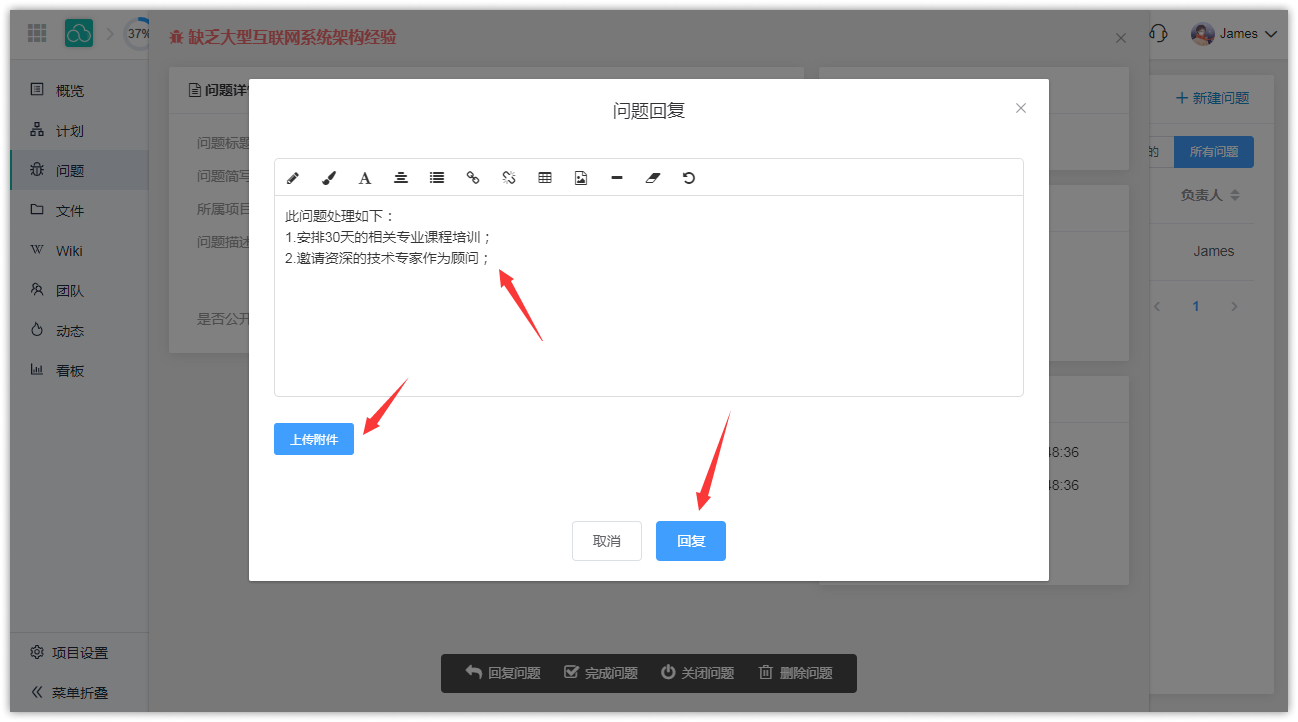This screenshot has height=722, width=1298.
Task: Close the 问题回复 dialog with X
Action: tap(1021, 108)
